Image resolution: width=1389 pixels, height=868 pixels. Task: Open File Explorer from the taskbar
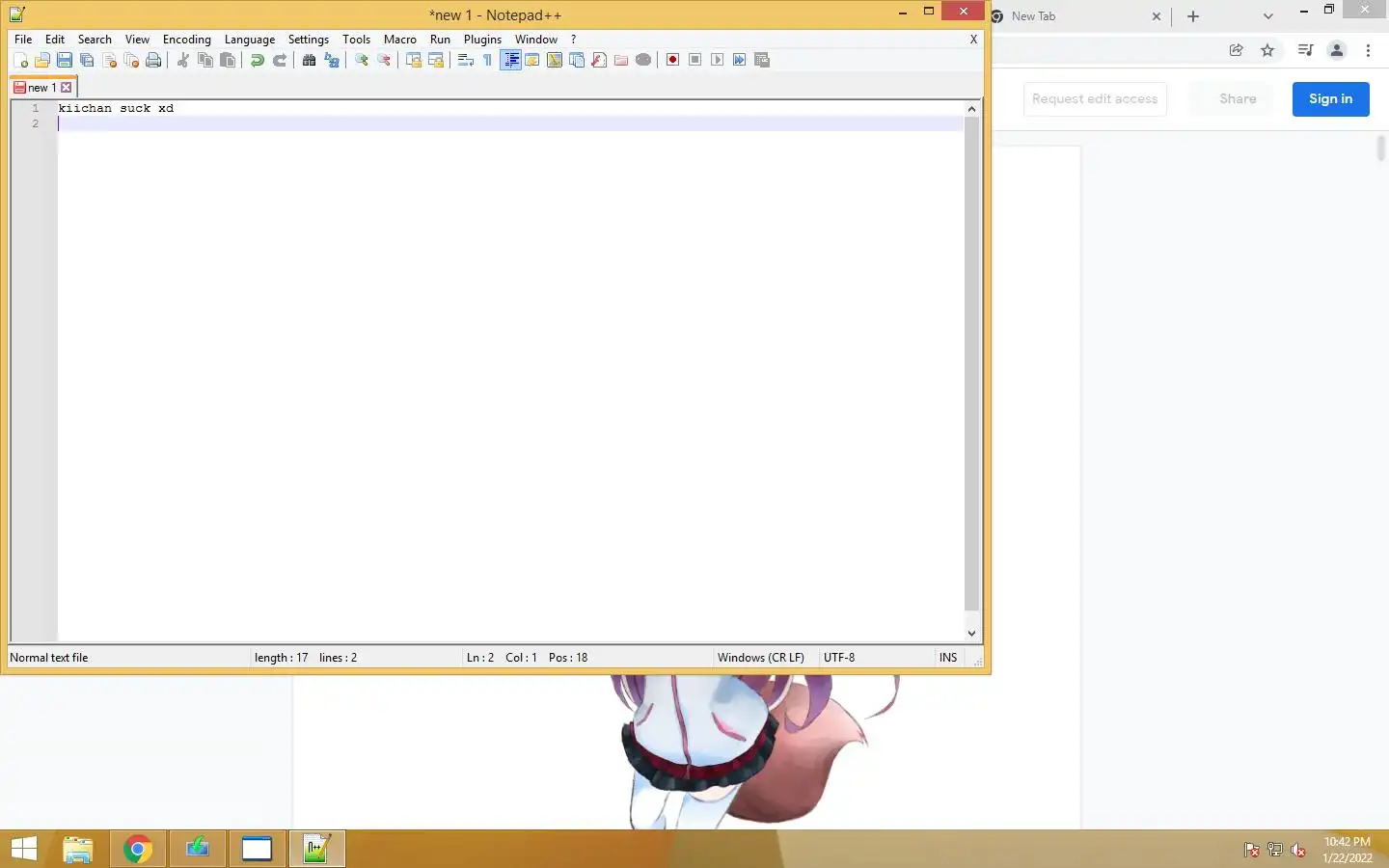click(78, 849)
